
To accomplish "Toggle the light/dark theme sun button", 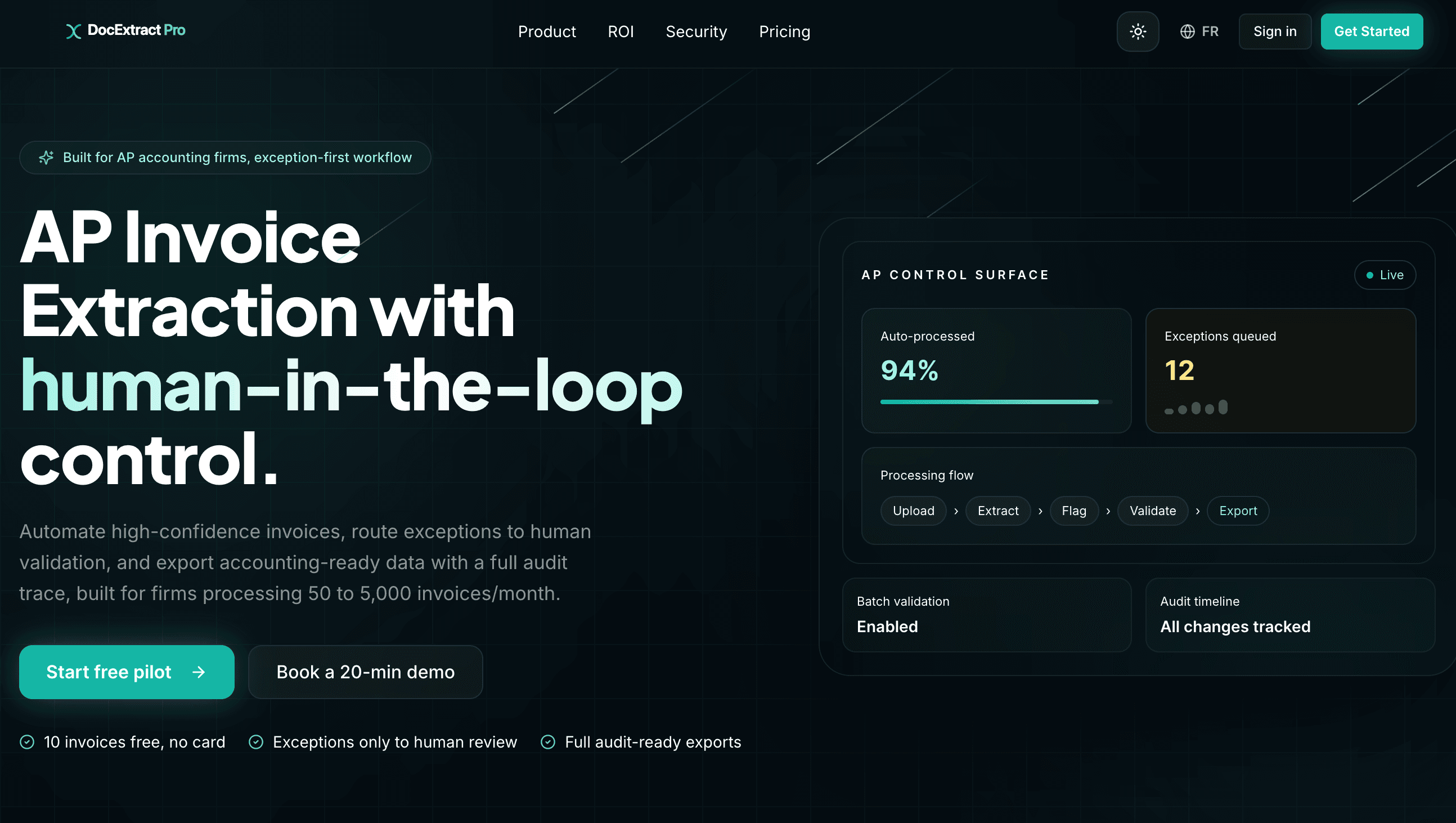I will coord(1137,32).
